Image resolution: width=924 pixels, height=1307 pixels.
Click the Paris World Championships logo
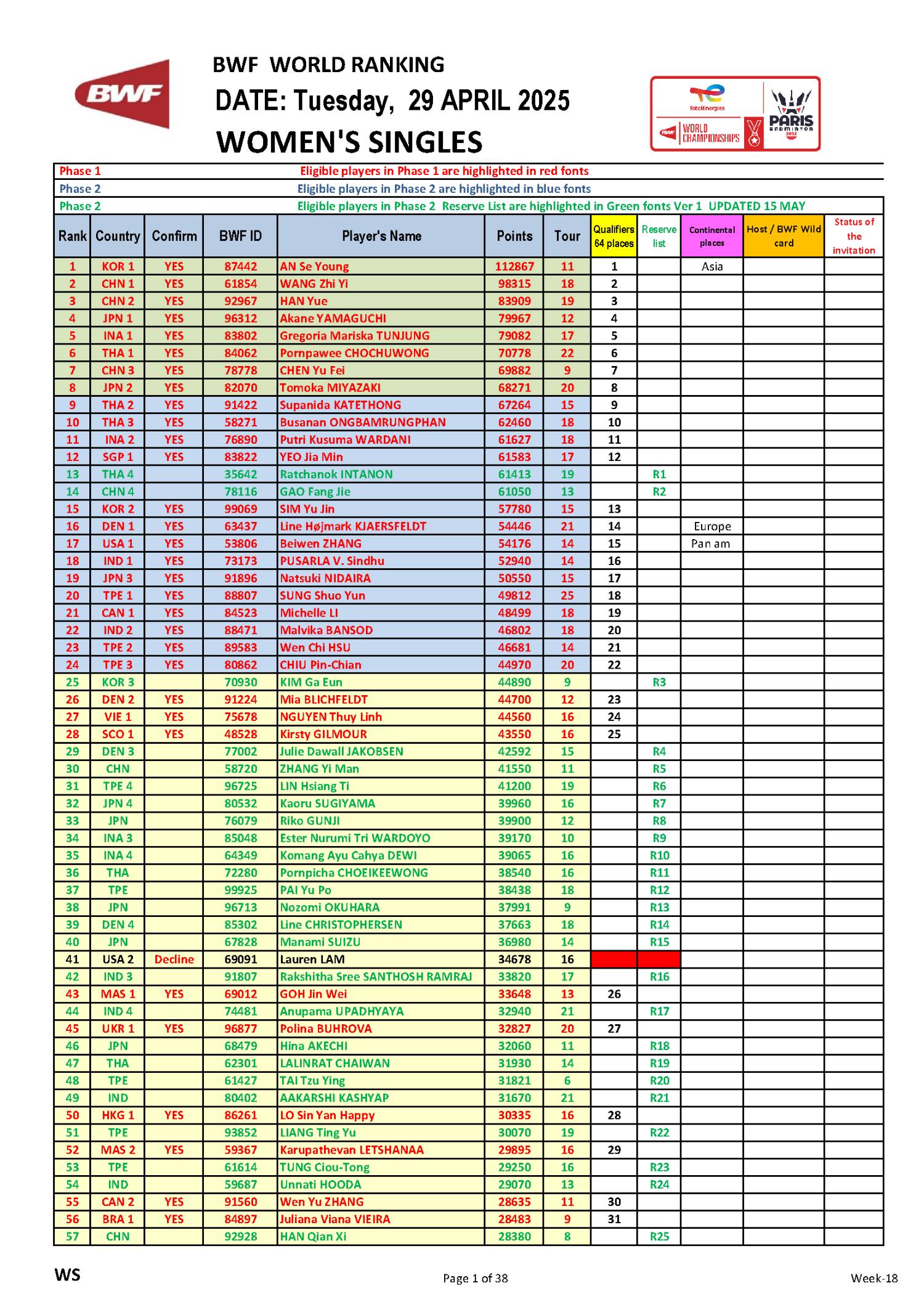coord(735,113)
